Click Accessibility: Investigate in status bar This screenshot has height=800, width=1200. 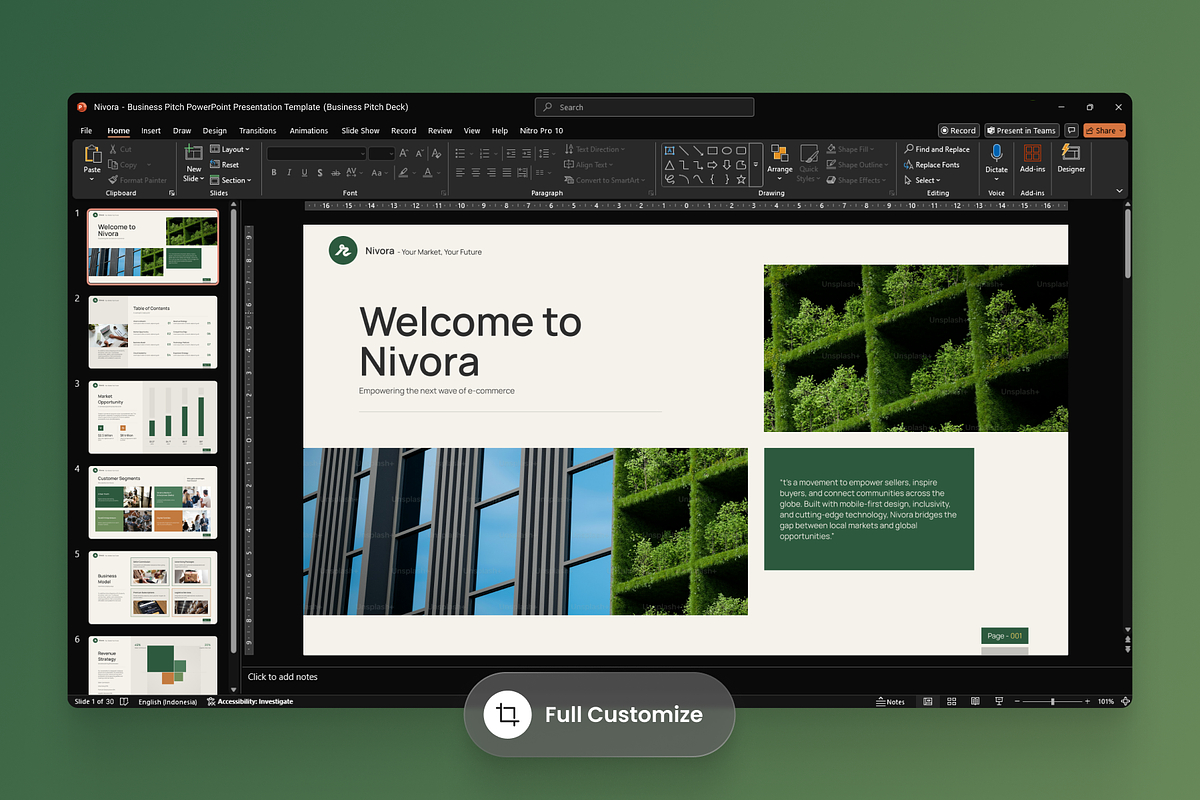pos(250,701)
